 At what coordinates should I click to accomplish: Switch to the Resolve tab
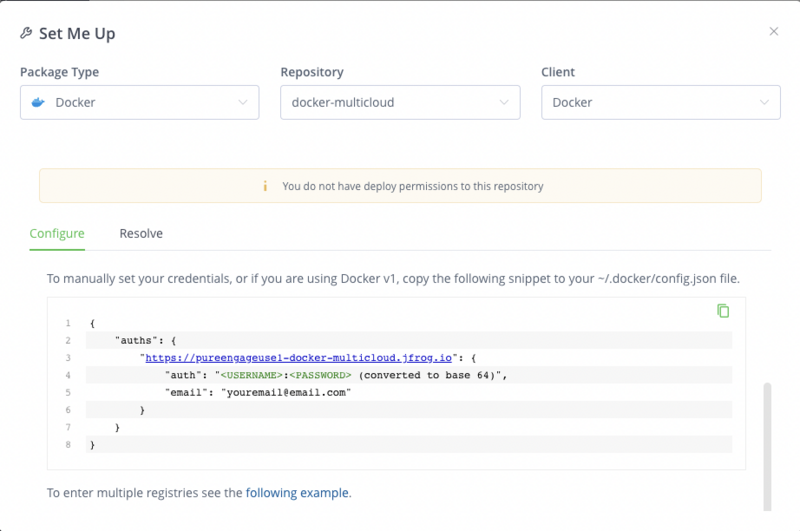(141, 234)
